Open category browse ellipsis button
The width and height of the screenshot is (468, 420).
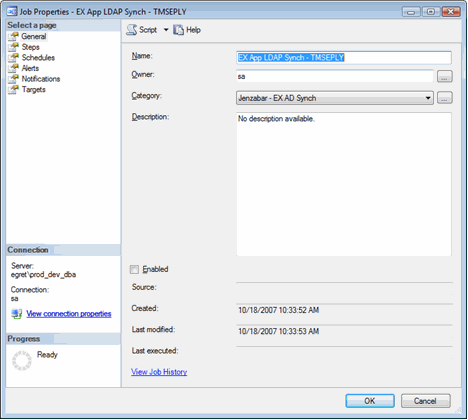(x=445, y=98)
